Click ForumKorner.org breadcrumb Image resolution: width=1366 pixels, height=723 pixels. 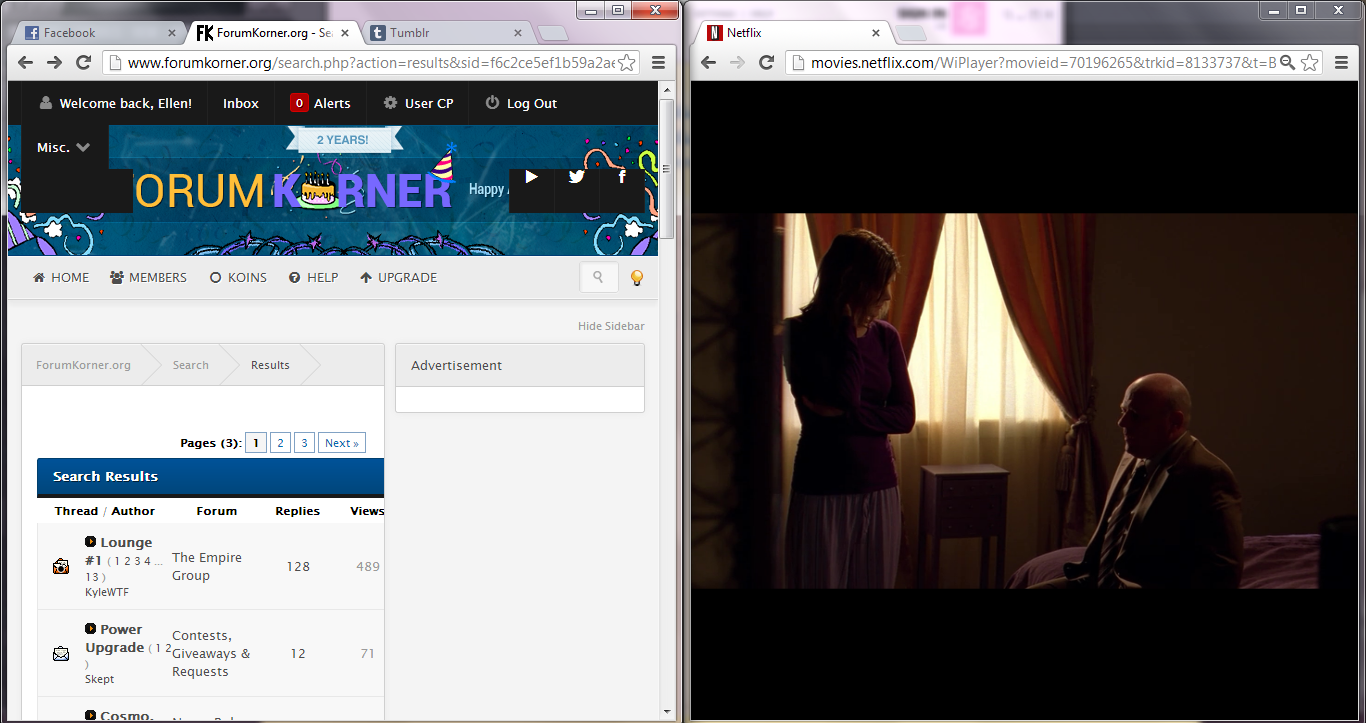(83, 365)
